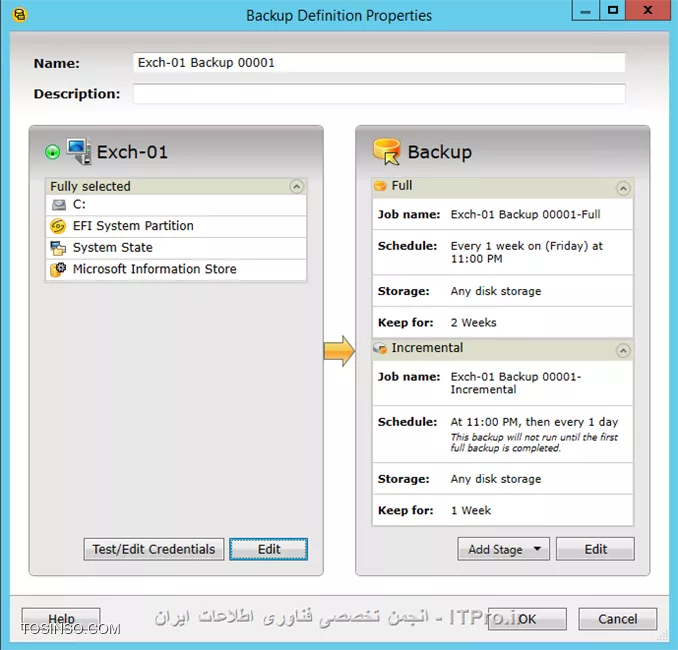This screenshot has width=678, height=650.
Task: Click the Backup Exec app icon in title bar
Action: point(19,15)
